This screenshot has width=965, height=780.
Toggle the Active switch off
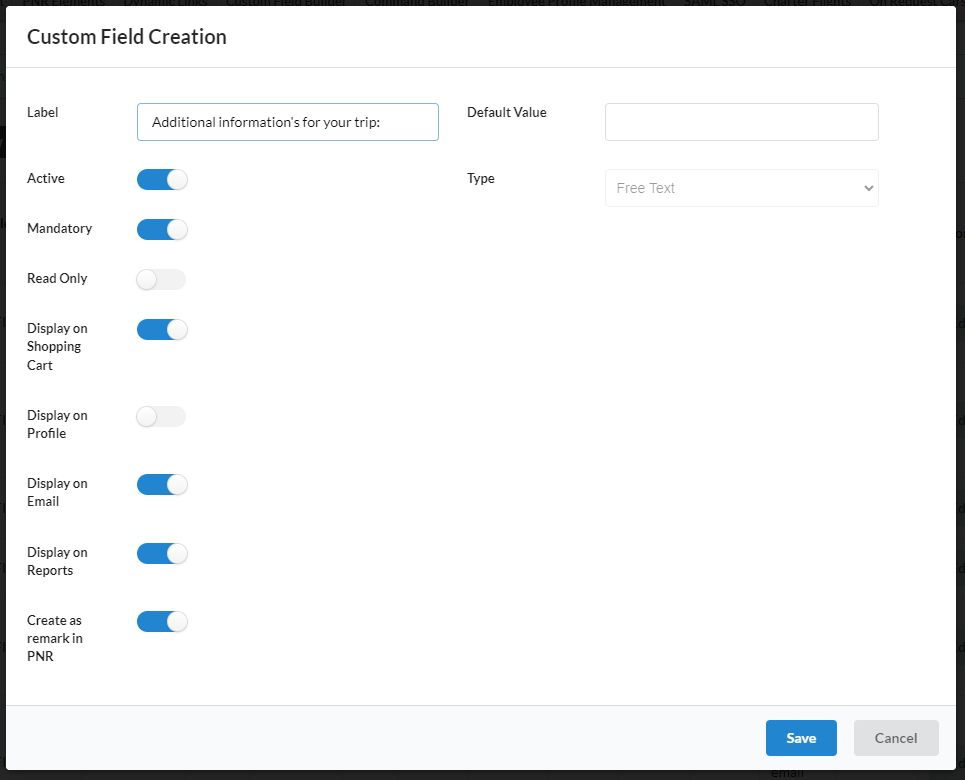click(162, 180)
